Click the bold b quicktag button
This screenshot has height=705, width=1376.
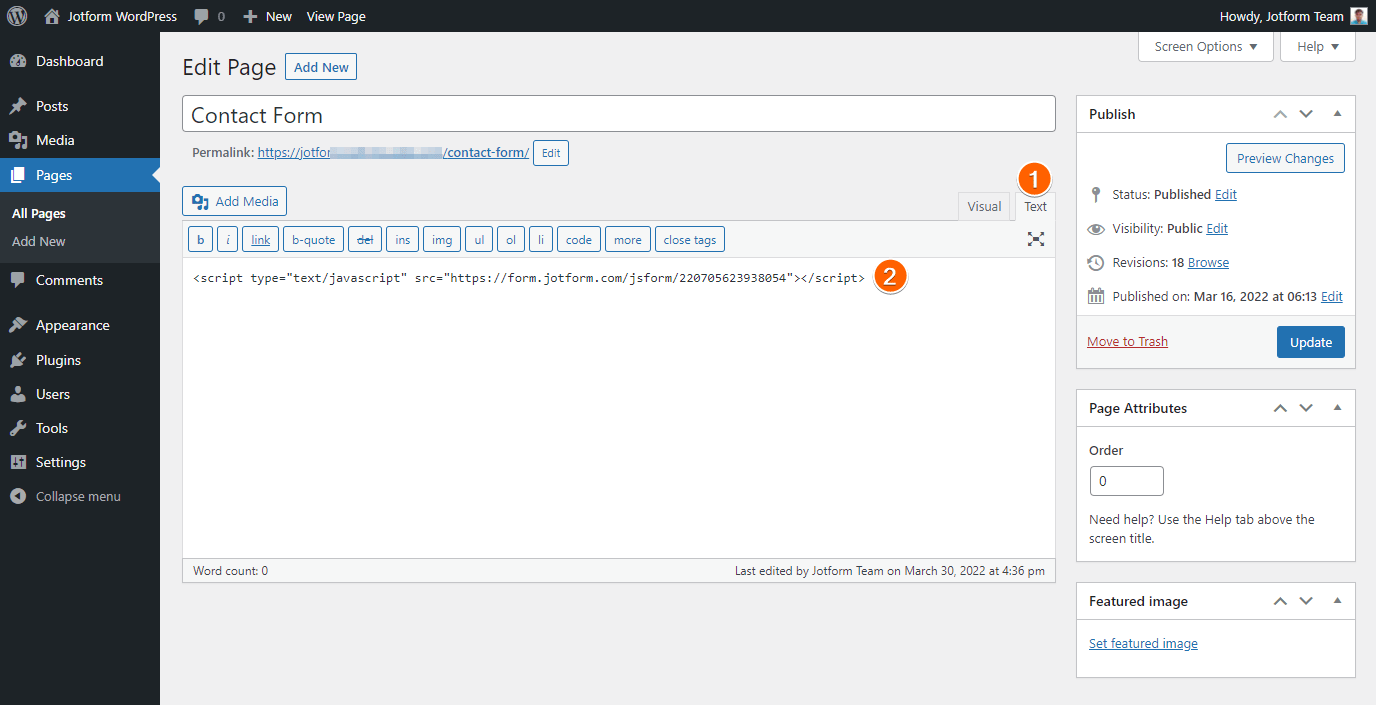click(200, 240)
